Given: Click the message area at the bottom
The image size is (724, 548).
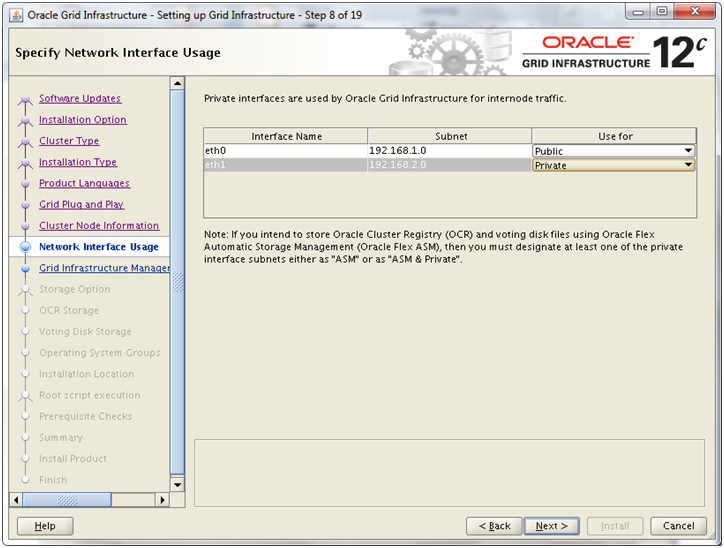Looking at the screenshot, I should point(449,473).
